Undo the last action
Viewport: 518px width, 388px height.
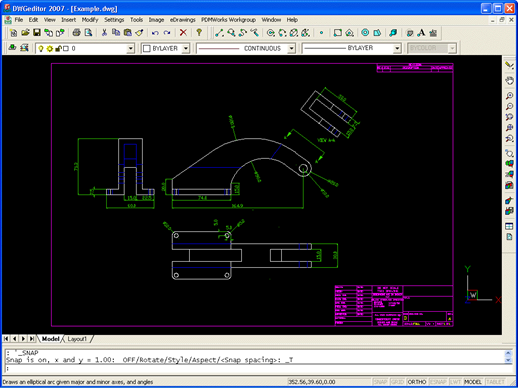pyautogui.click(x=155, y=33)
